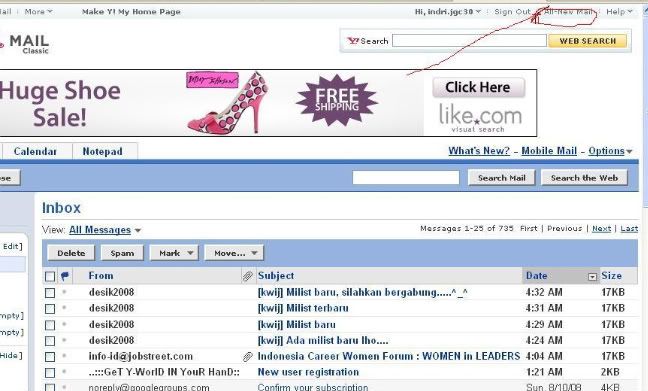Click into the Yahoo web search field
Viewport: 648px width, 391px height.
pyautogui.click(x=469, y=41)
